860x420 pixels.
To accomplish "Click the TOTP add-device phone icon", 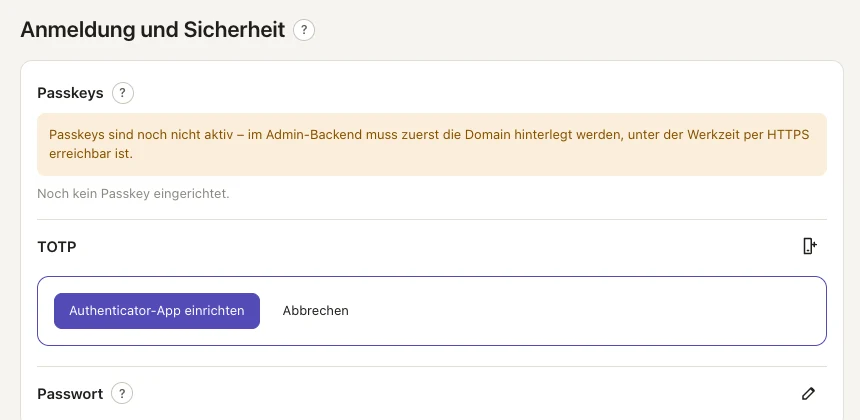I will (x=810, y=246).
